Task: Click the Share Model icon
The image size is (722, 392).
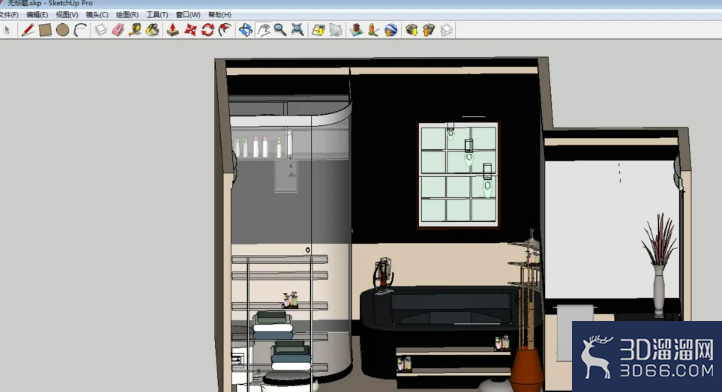Action: tap(429, 30)
